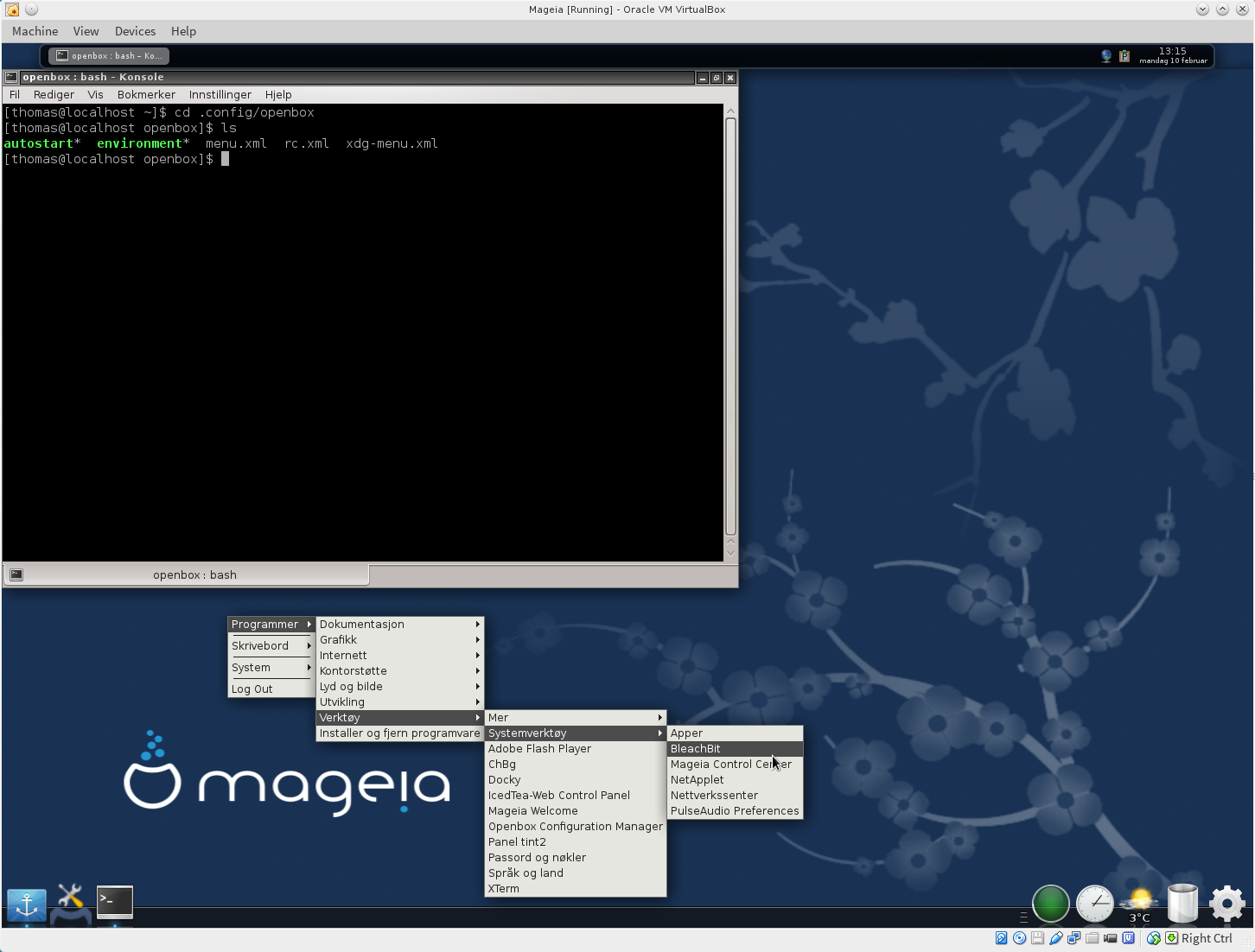
Task: Expand the Grafikk submenu
Action: click(399, 639)
